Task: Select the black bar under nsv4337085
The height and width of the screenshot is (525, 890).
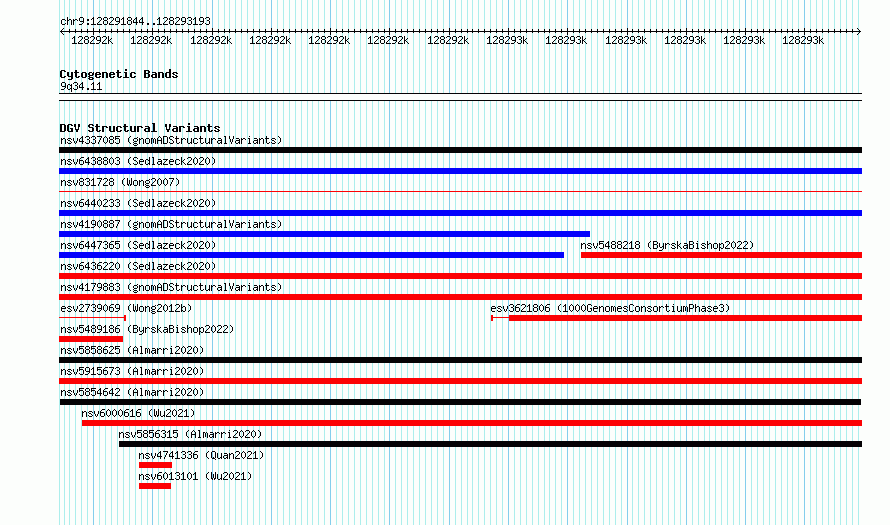Action: [x=460, y=150]
